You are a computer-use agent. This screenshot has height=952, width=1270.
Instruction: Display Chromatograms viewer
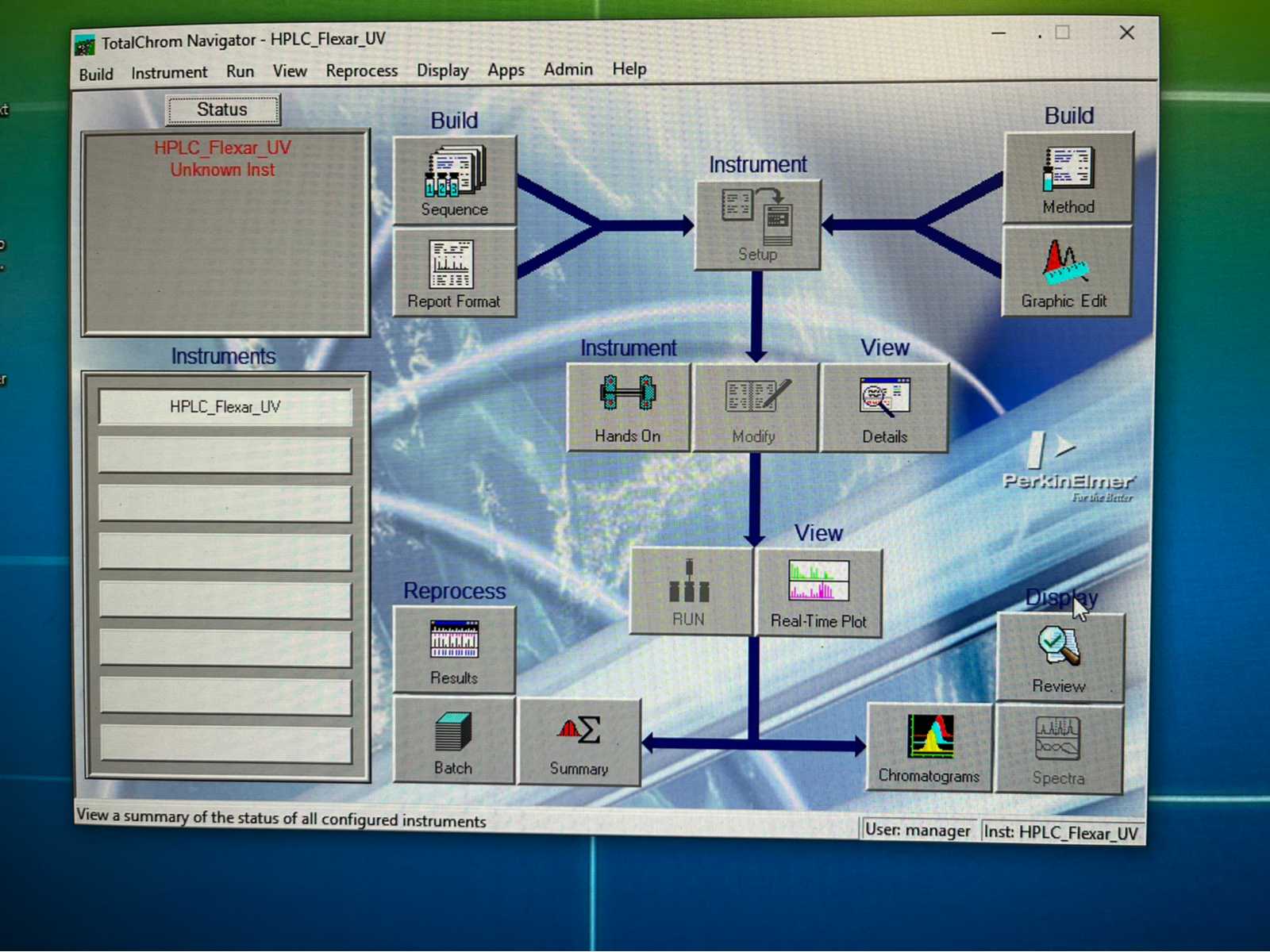pos(929,747)
